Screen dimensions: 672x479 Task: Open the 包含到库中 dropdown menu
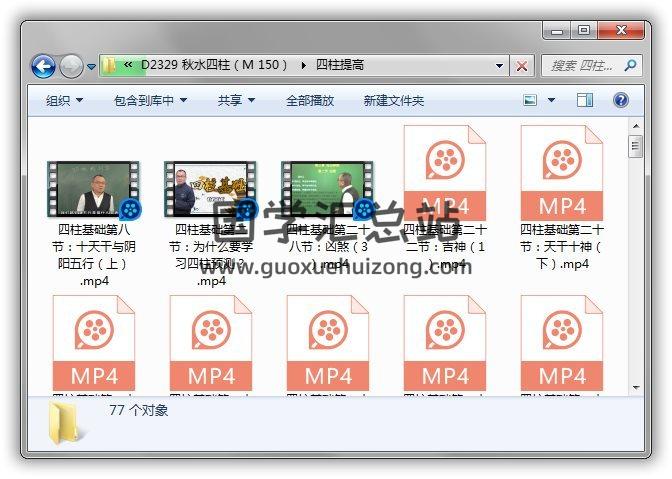tap(150, 101)
